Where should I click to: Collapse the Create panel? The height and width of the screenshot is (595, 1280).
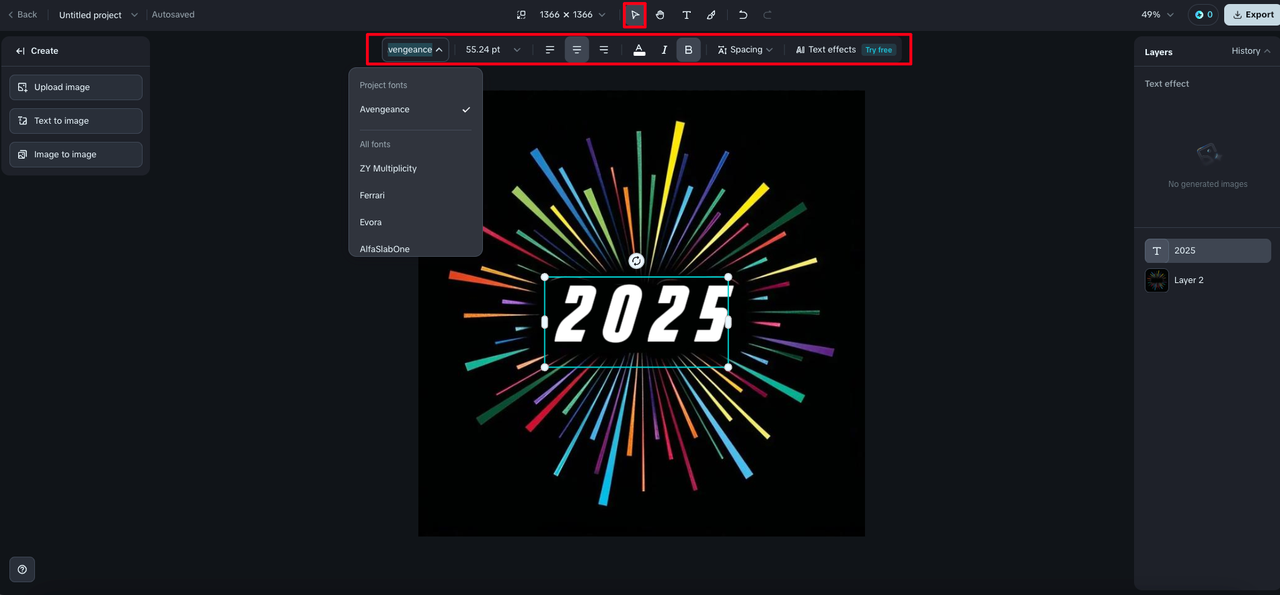[20, 51]
